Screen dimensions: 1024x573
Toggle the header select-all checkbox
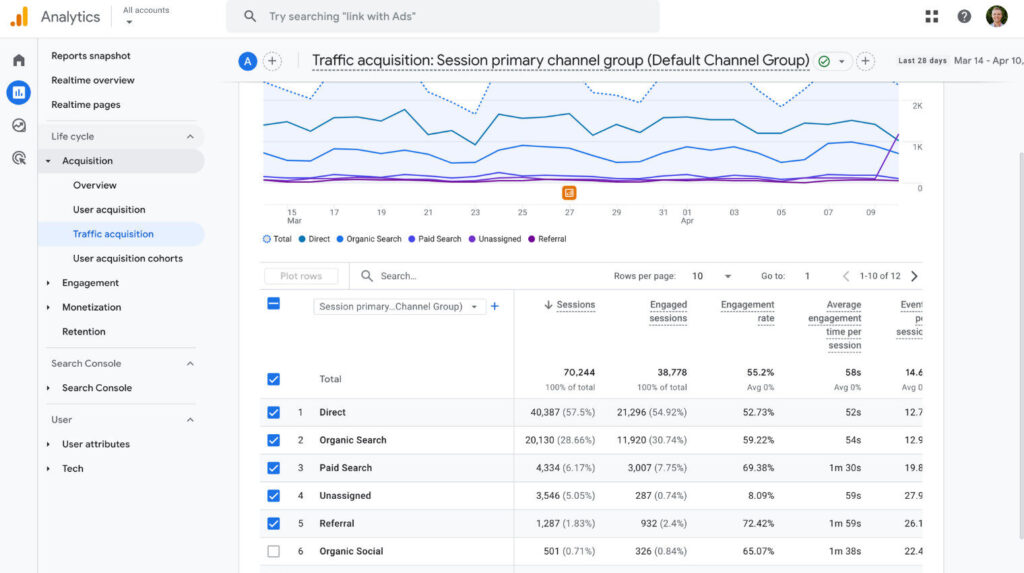tap(274, 303)
